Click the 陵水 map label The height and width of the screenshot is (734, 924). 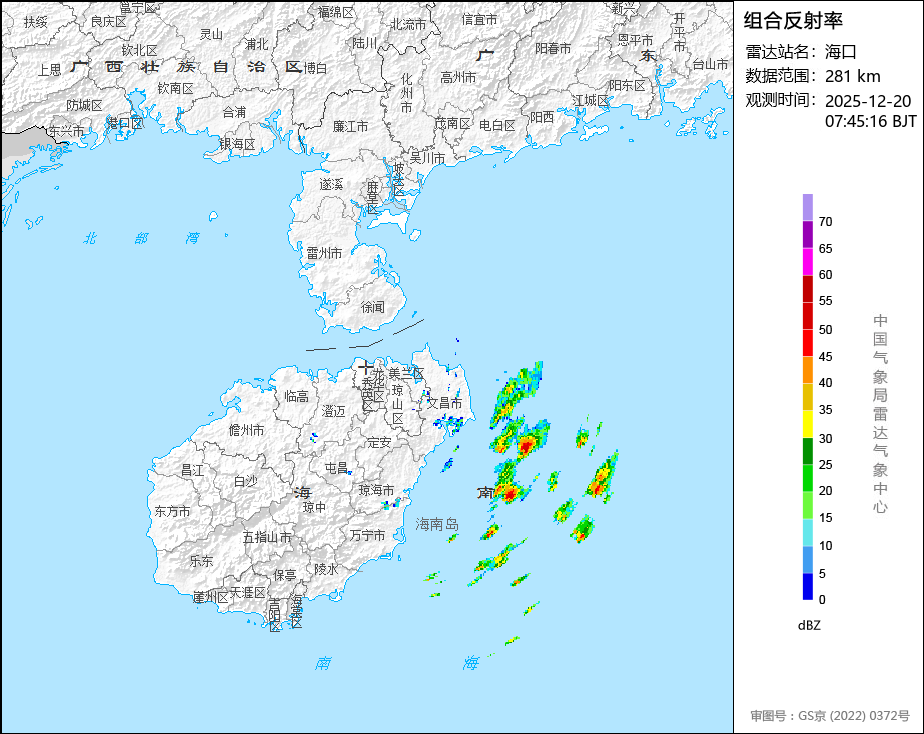tap(326, 569)
